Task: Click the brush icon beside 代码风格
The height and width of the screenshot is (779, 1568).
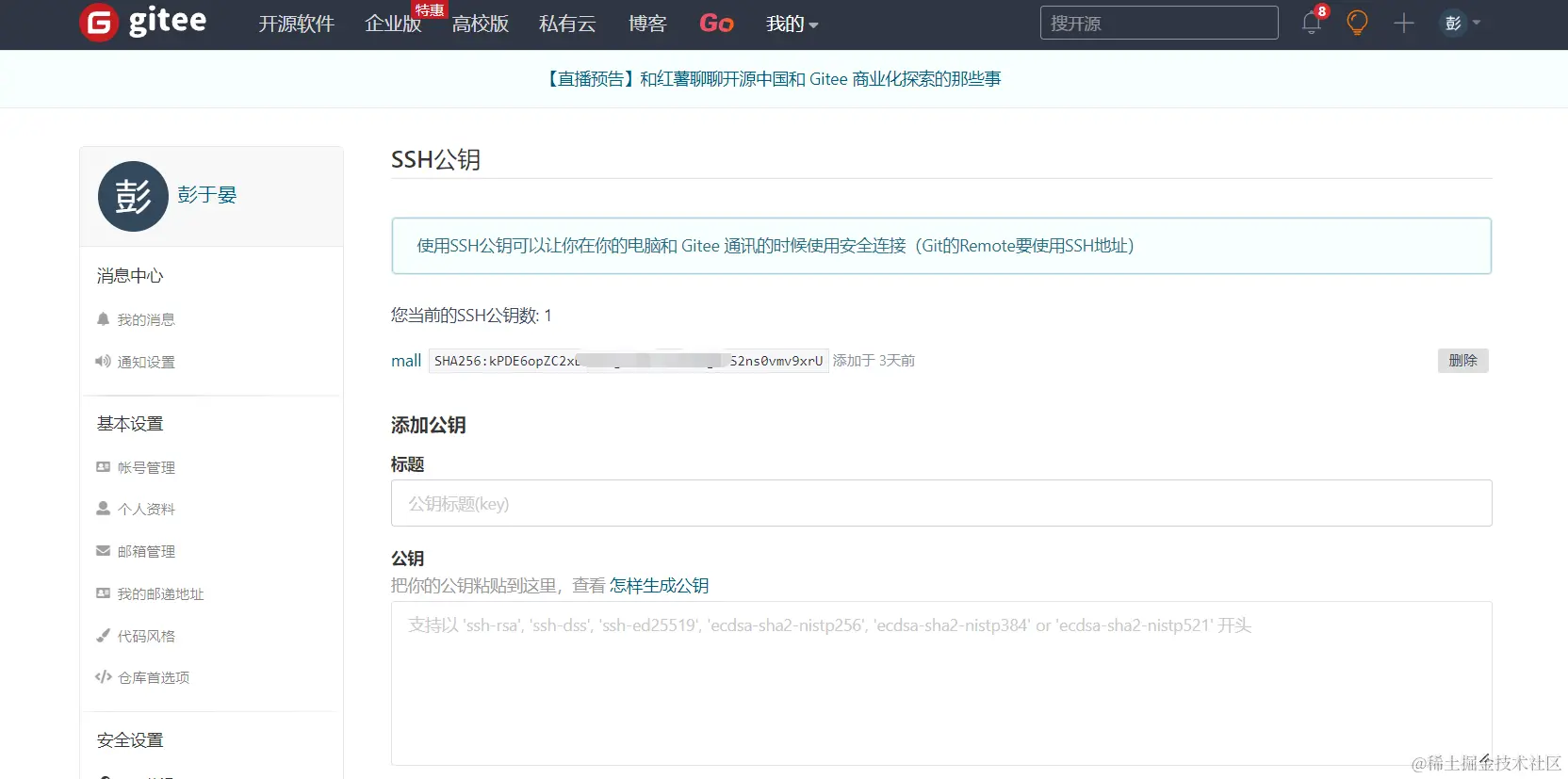Action: [x=103, y=636]
